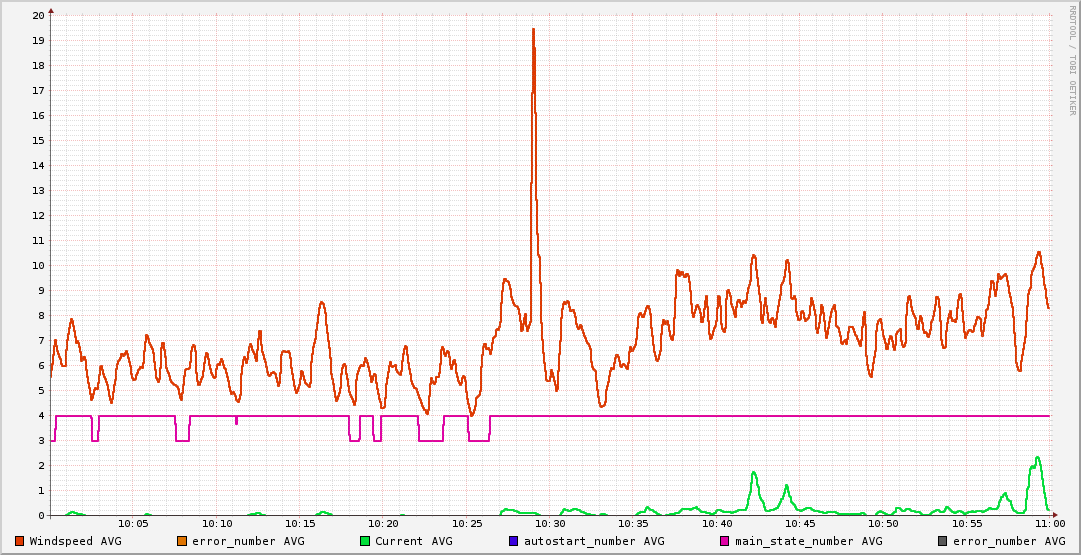Click the 20 value on the y-axis
Screen dimensions: 1081x555
(x=38, y=15)
